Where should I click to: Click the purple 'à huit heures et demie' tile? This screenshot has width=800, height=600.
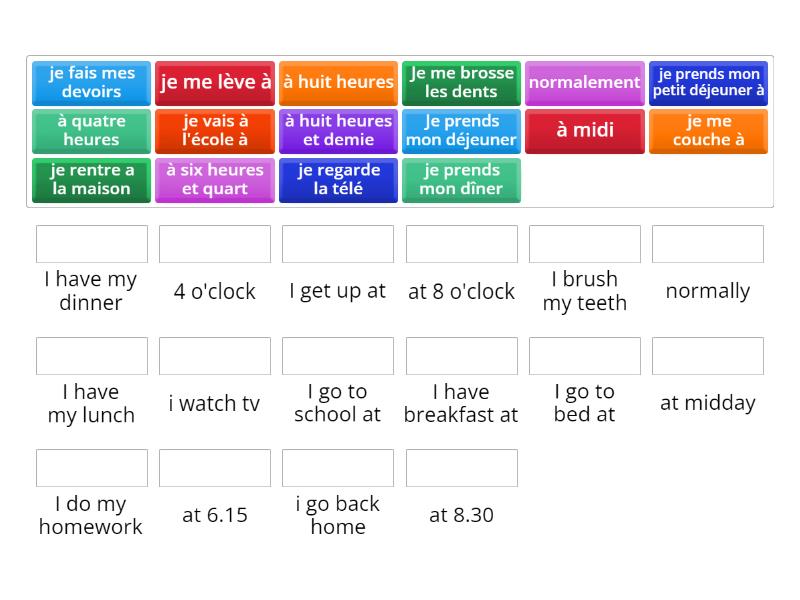click(338, 131)
